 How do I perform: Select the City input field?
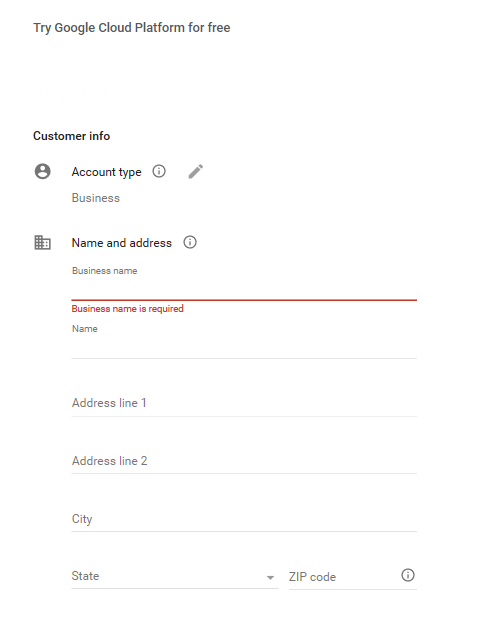(244, 519)
